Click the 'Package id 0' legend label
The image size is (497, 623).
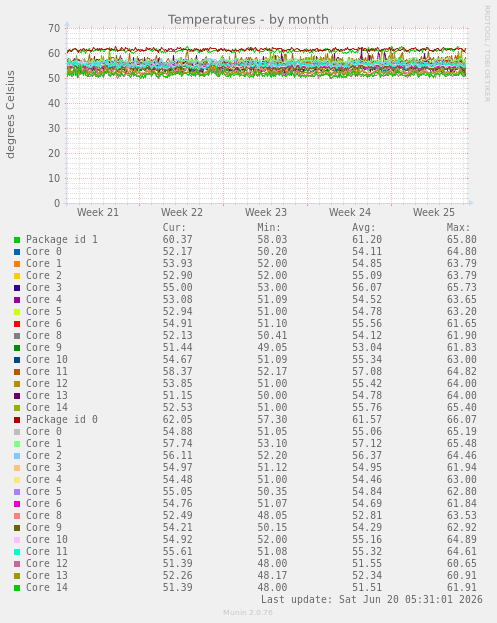(x=62, y=420)
